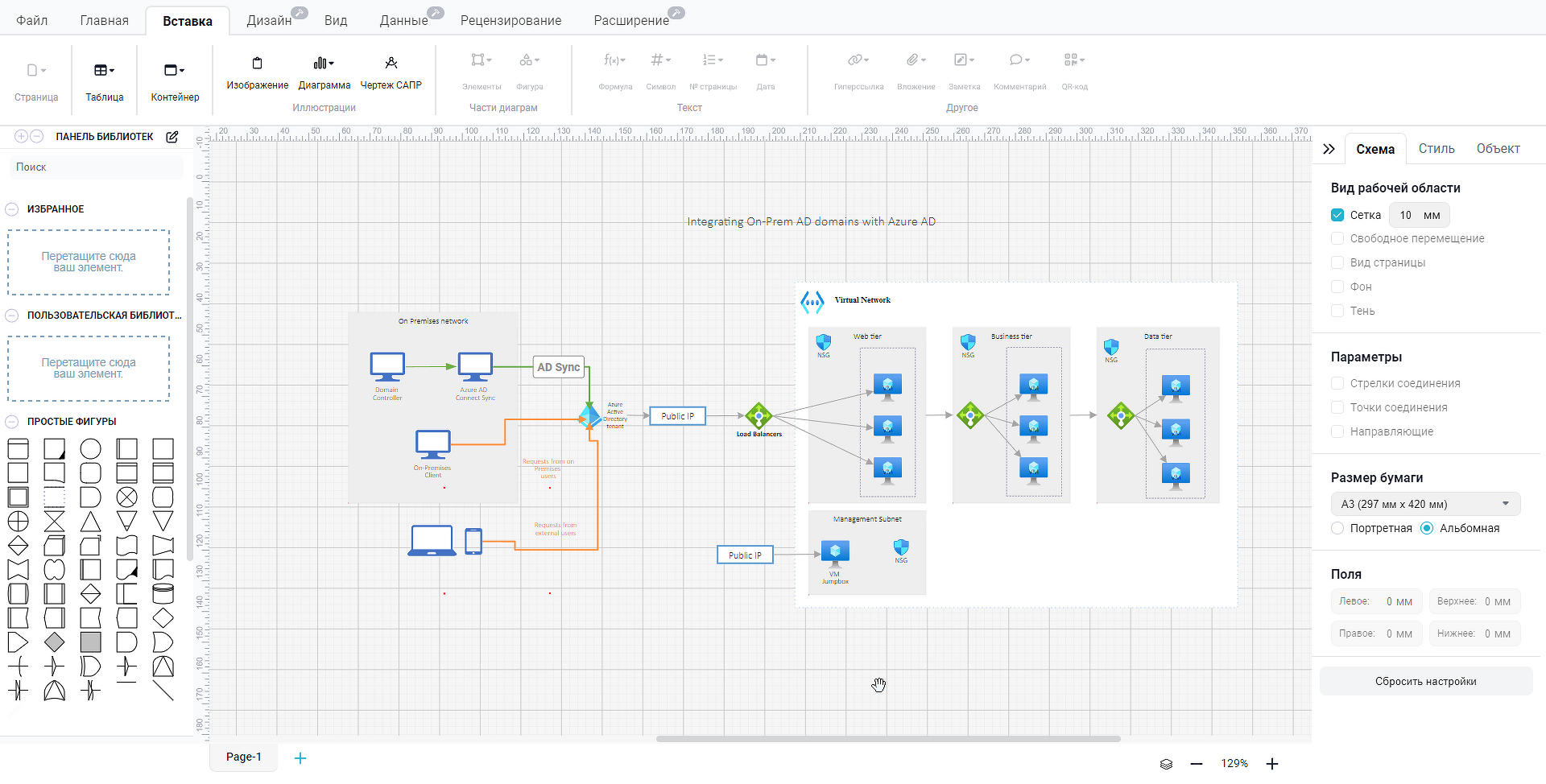Edit the library panel with pencil icon
The image size is (1546, 784).
tap(172, 137)
